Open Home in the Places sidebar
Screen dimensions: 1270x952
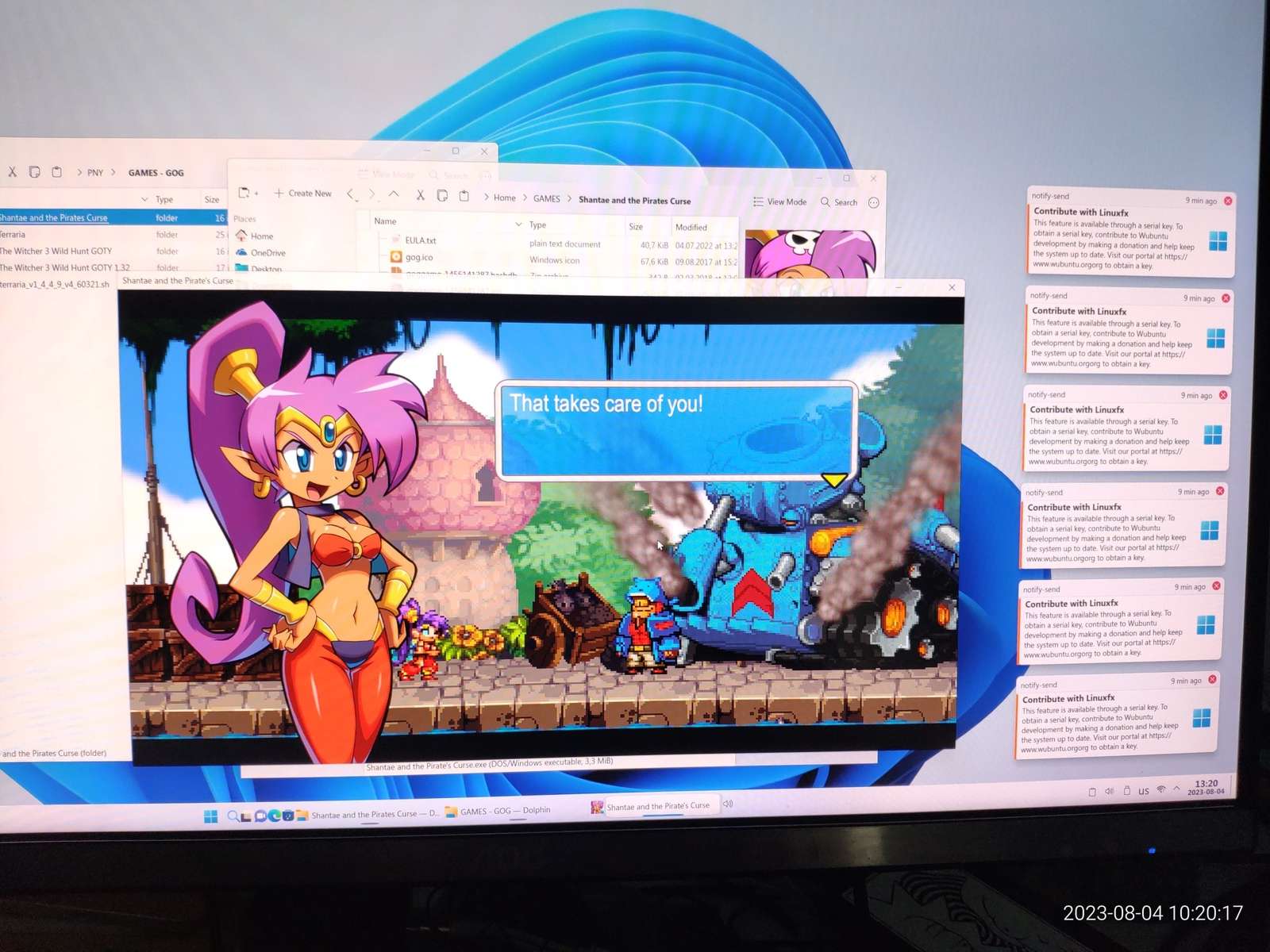point(254,236)
